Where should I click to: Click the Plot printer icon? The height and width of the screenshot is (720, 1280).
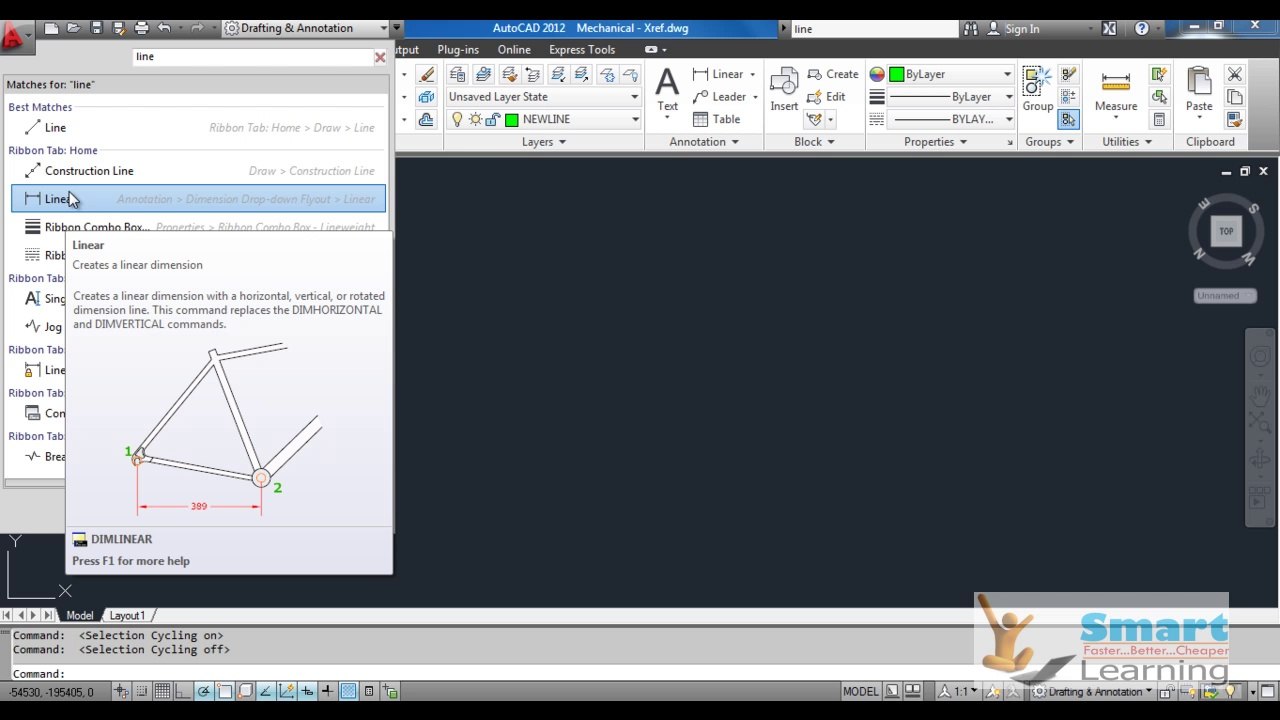click(x=141, y=28)
